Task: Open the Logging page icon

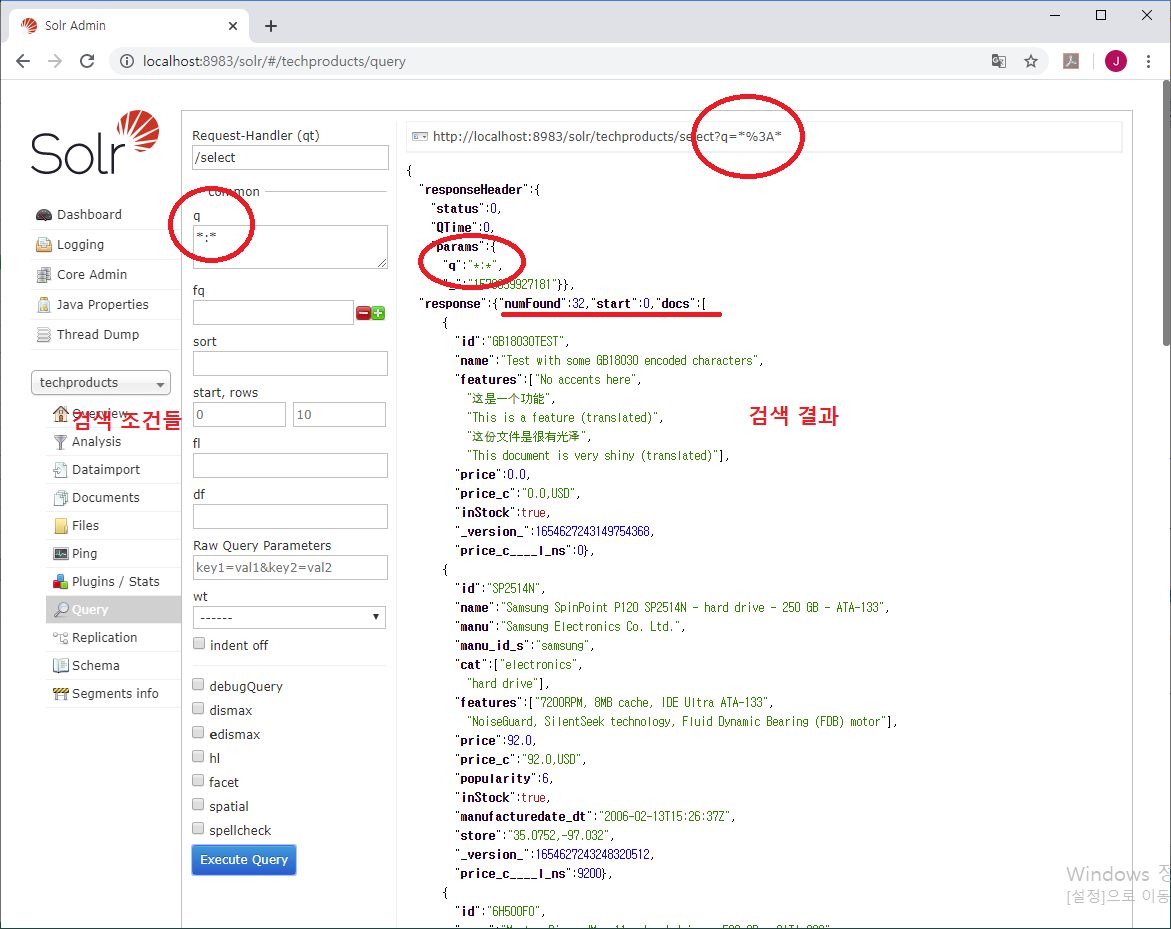Action: click(44, 245)
